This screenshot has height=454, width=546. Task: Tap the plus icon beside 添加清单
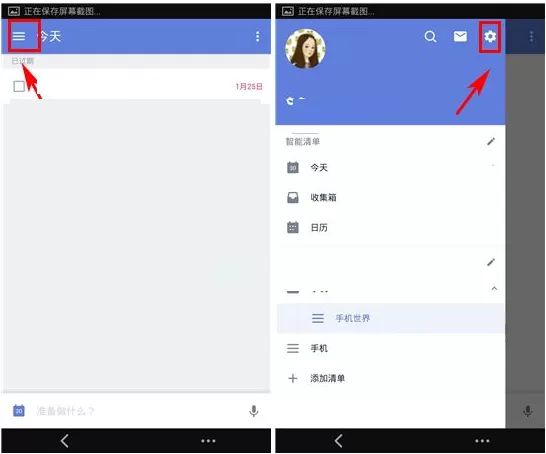(x=292, y=378)
